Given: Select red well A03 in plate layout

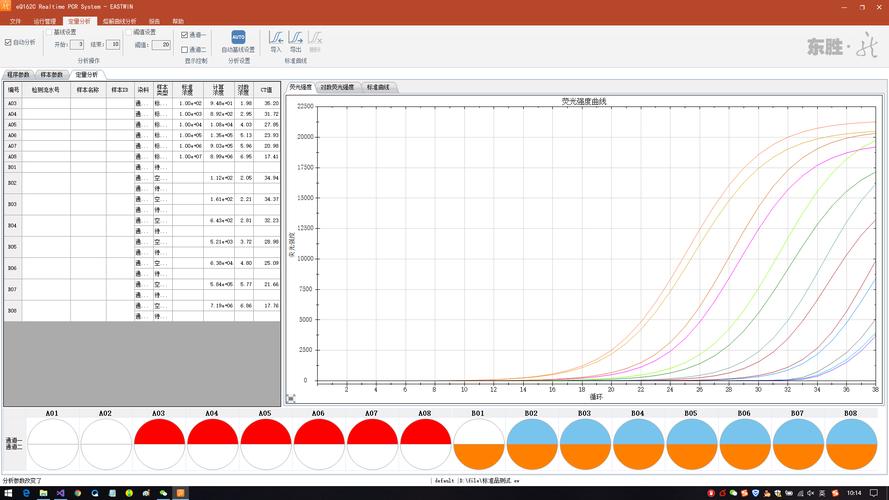Looking at the screenshot, I should (x=159, y=444).
